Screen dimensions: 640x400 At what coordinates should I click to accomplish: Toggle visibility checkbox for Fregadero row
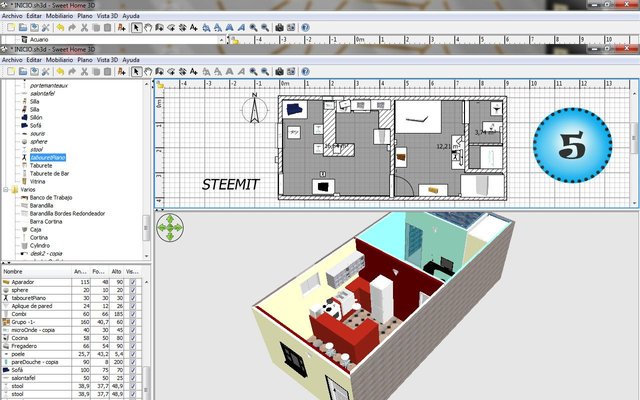click(x=133, y=346)
